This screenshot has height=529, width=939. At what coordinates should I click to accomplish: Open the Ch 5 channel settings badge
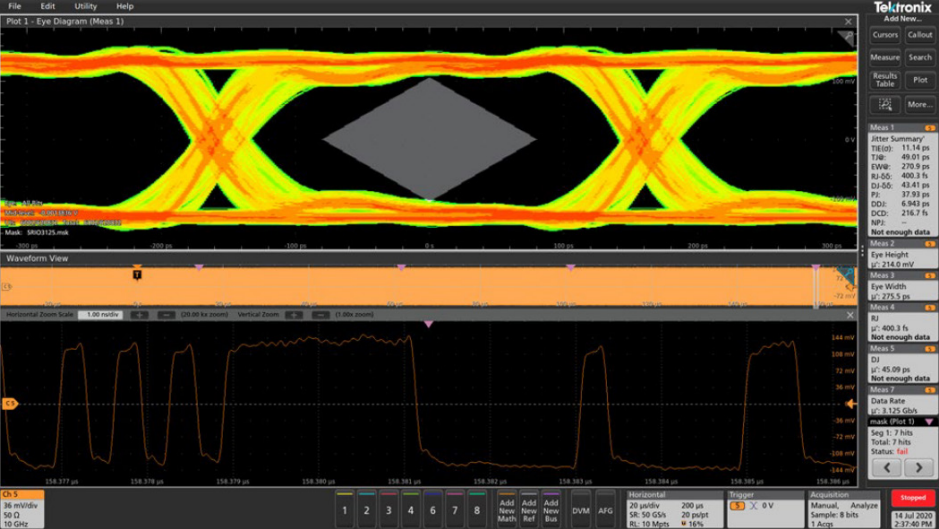pos(22,508)
